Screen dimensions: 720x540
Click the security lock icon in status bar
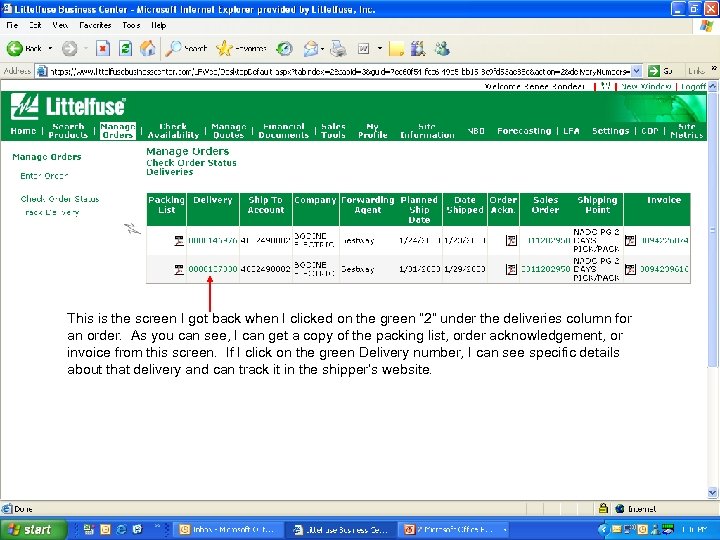(x=603, y=508)
